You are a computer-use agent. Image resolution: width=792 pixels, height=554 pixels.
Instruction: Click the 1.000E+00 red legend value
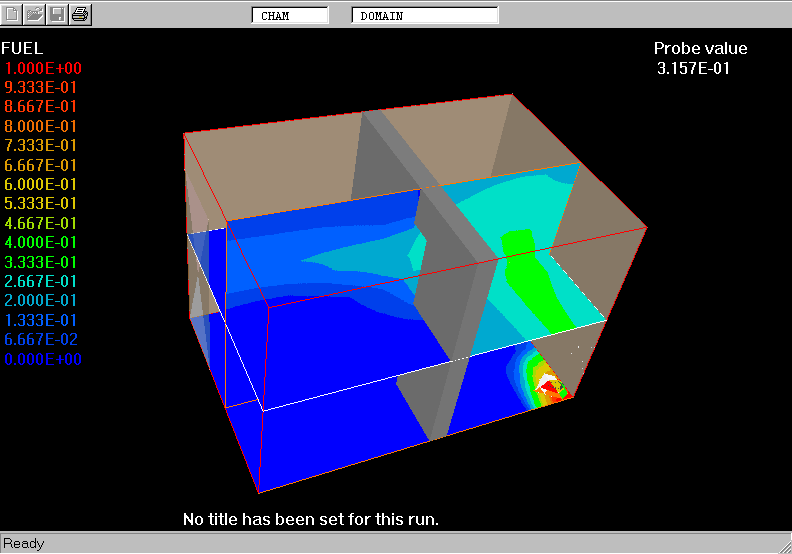[43, 68]
